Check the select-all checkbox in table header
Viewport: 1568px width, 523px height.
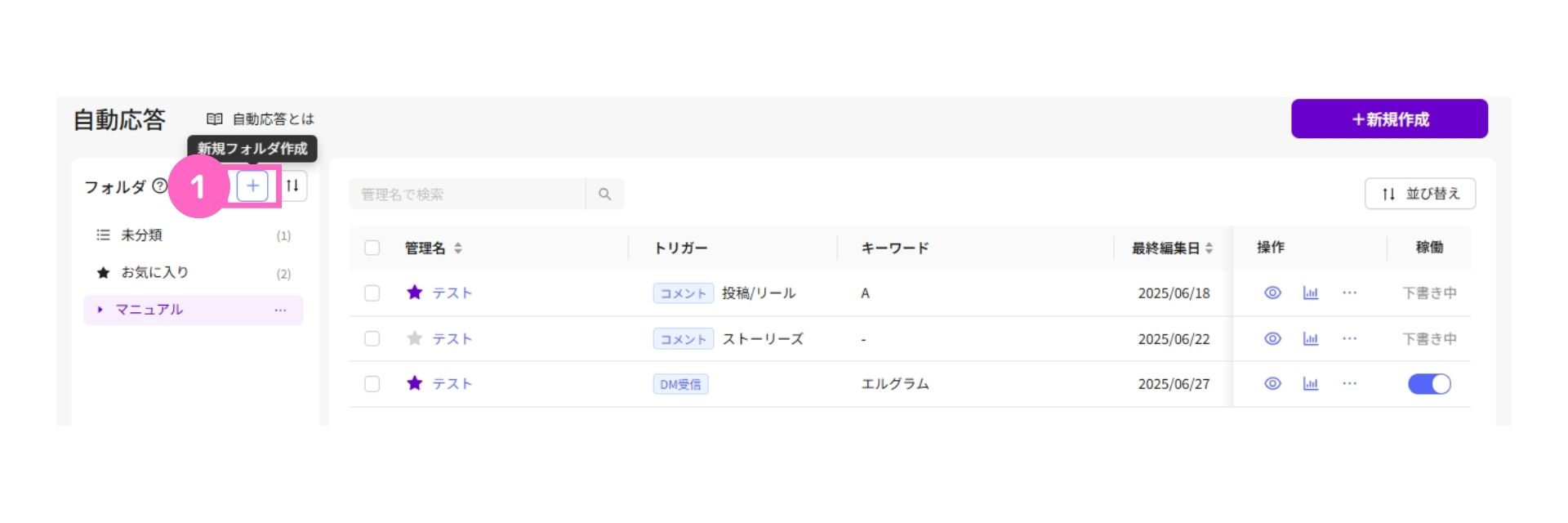click(372, 248)
